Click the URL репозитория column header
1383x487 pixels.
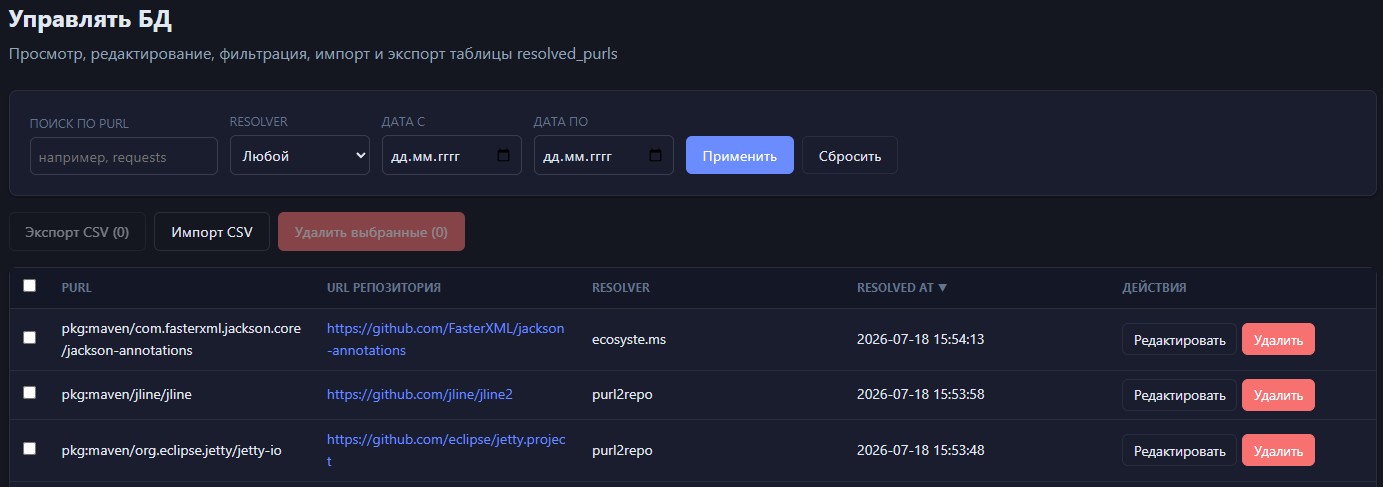(x=384, y=287)
